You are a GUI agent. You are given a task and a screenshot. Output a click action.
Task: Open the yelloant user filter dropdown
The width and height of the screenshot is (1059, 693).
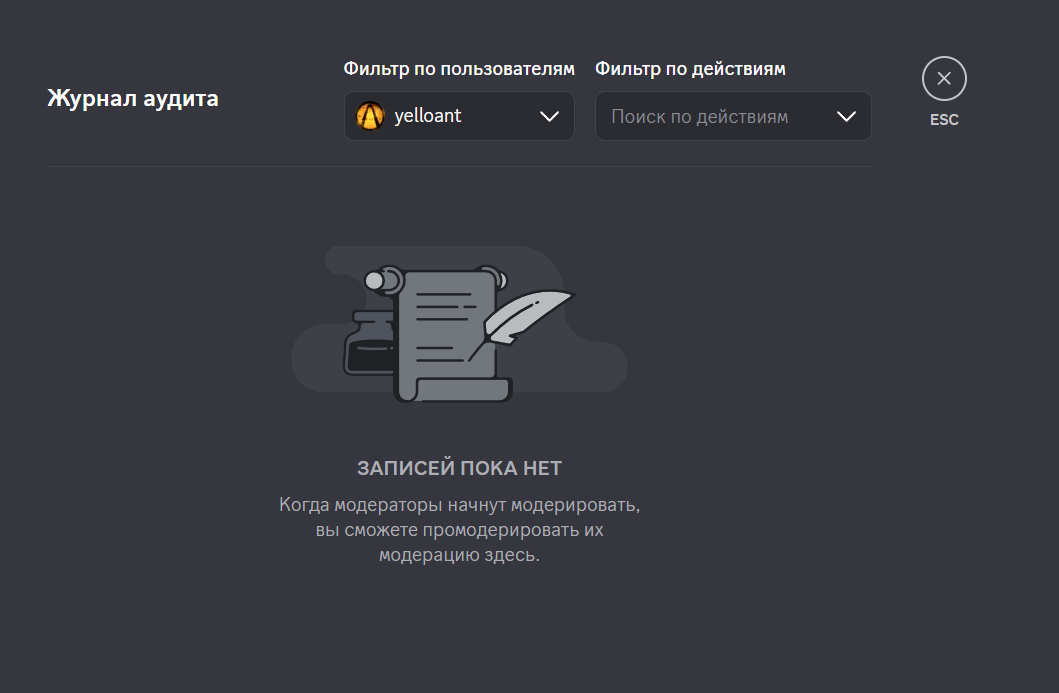tap(459, 116)
